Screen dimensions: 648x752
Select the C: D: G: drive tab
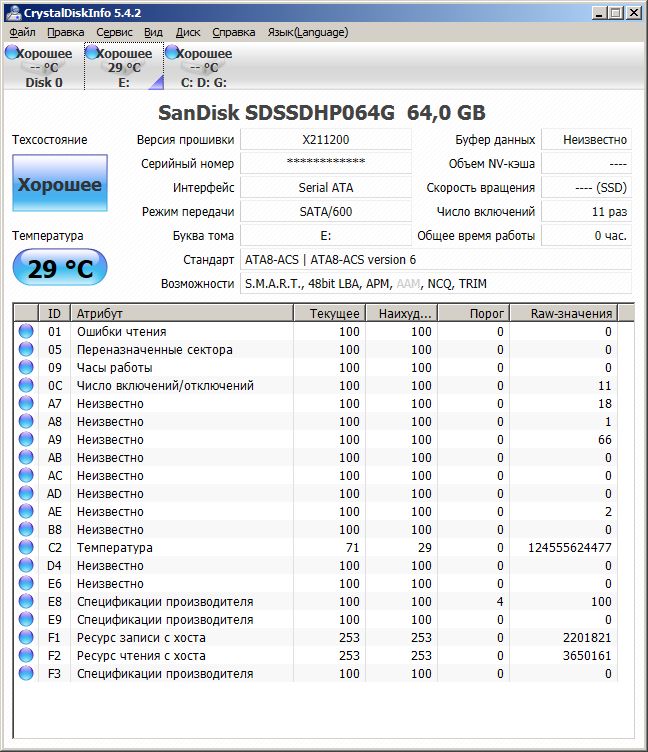point(204,67)
